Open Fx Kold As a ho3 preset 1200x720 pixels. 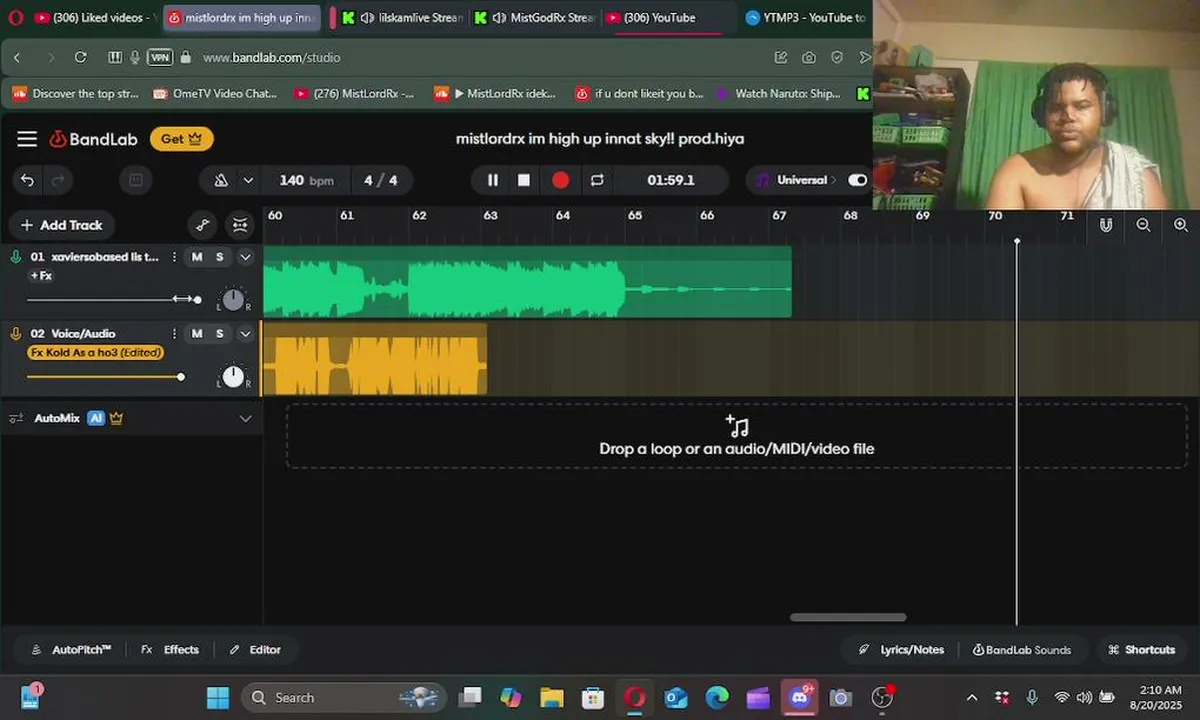(95, 353)
